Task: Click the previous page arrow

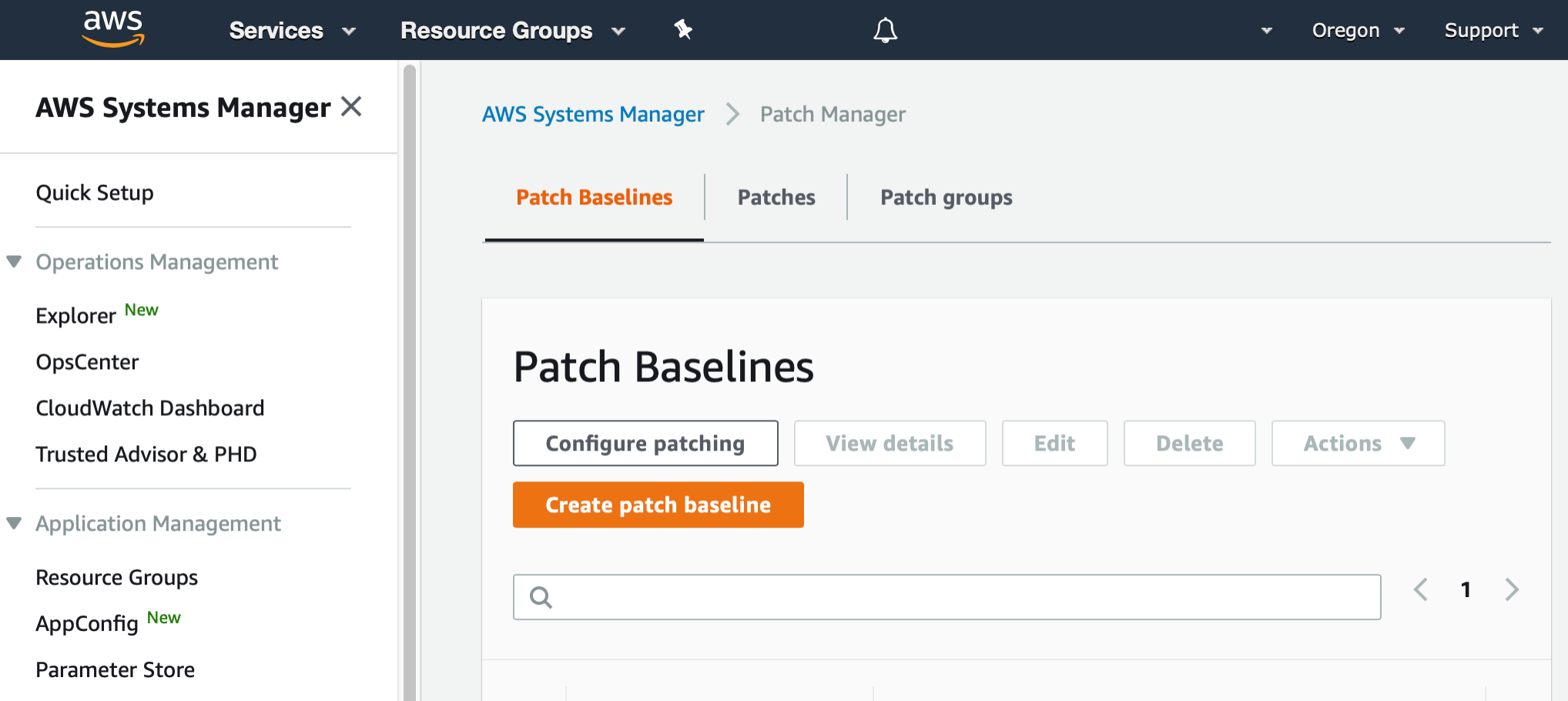Action: click(1421, 589)
